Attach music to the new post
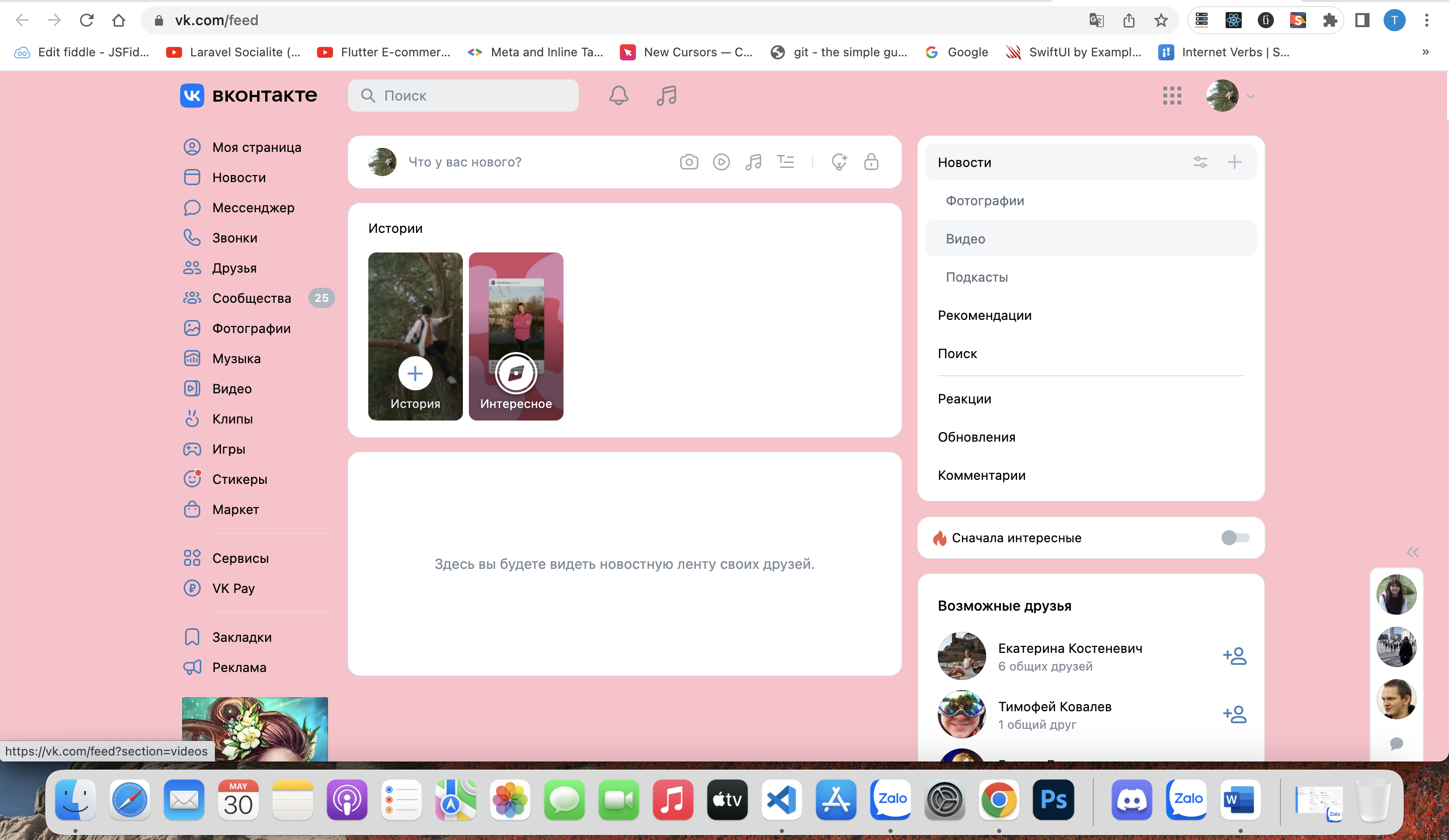This screenshot has height=840, width=1449. tap(753, 162)
